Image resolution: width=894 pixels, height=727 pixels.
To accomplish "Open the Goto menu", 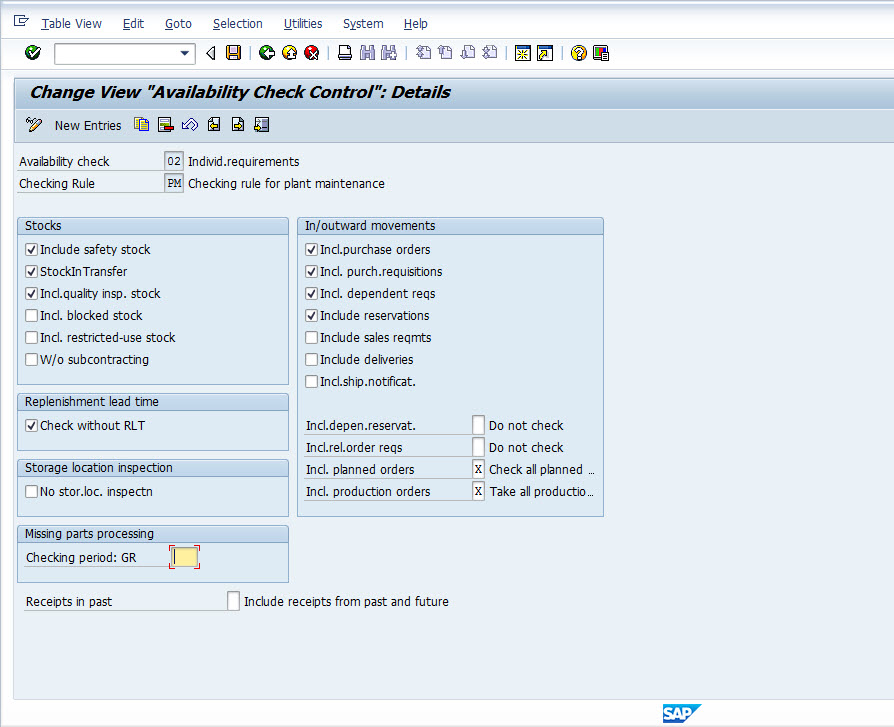I will pyautogui.click(x=178, y=24).
